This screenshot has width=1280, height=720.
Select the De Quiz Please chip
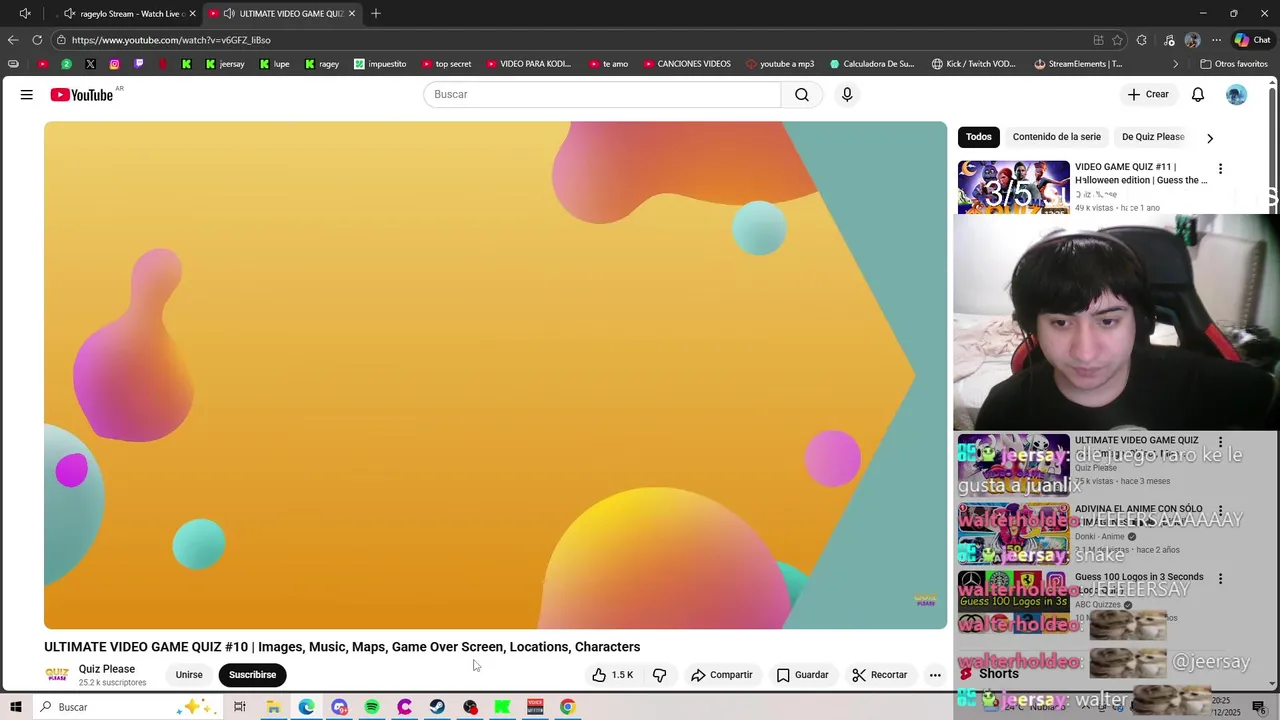1153,137
